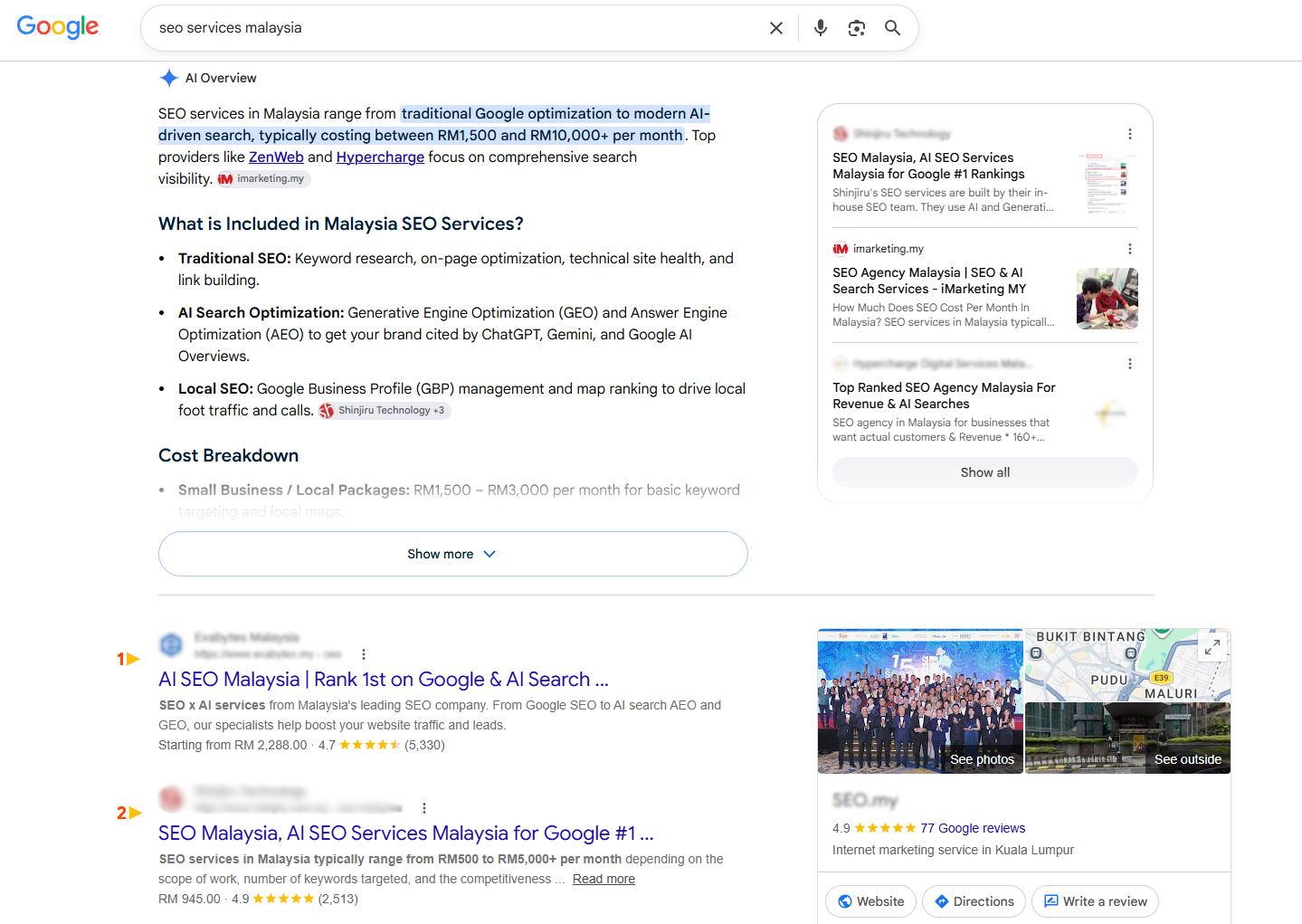Click second organic result's favicon
The height and width of the screenshot is (924, 1302).
click(x=171, y=799)
